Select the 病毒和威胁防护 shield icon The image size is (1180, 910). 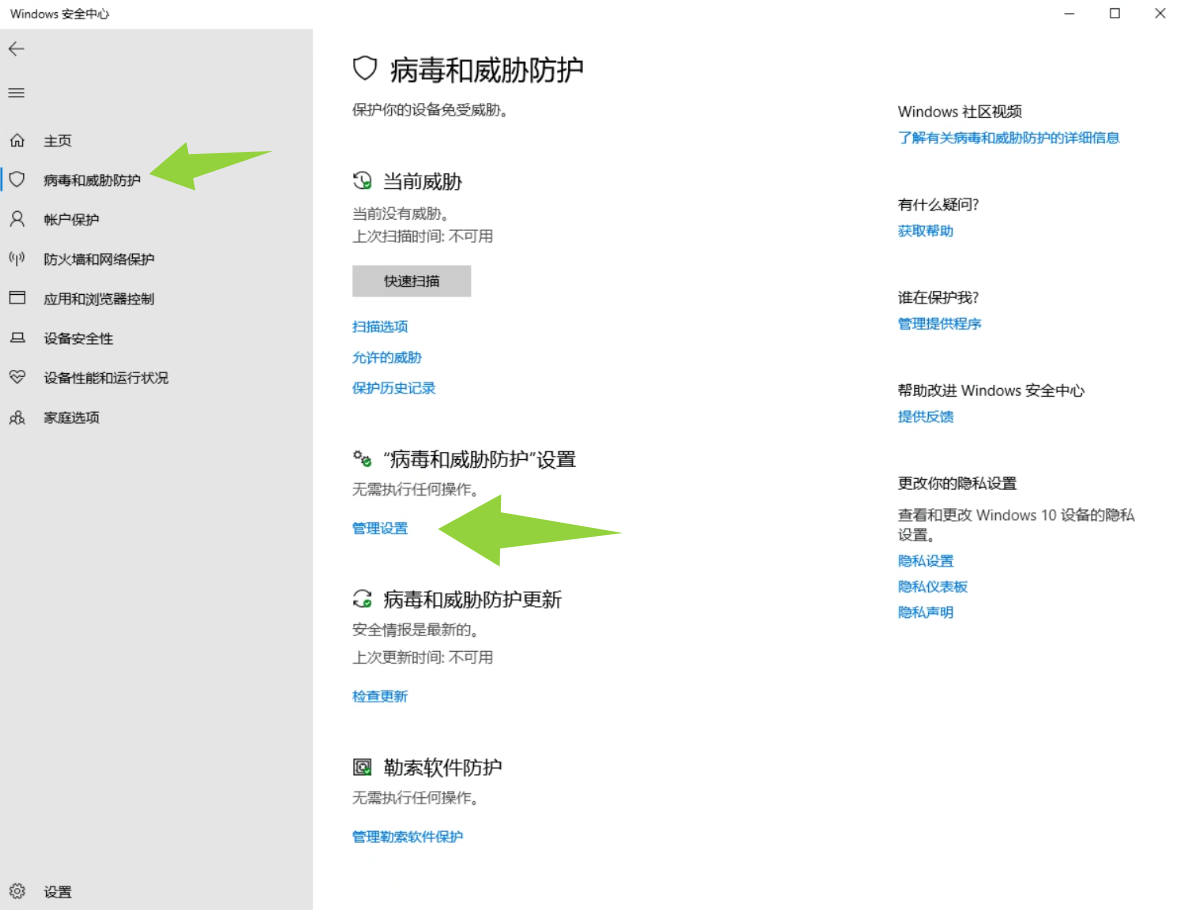pyautogui.click(x=17, y=180)
